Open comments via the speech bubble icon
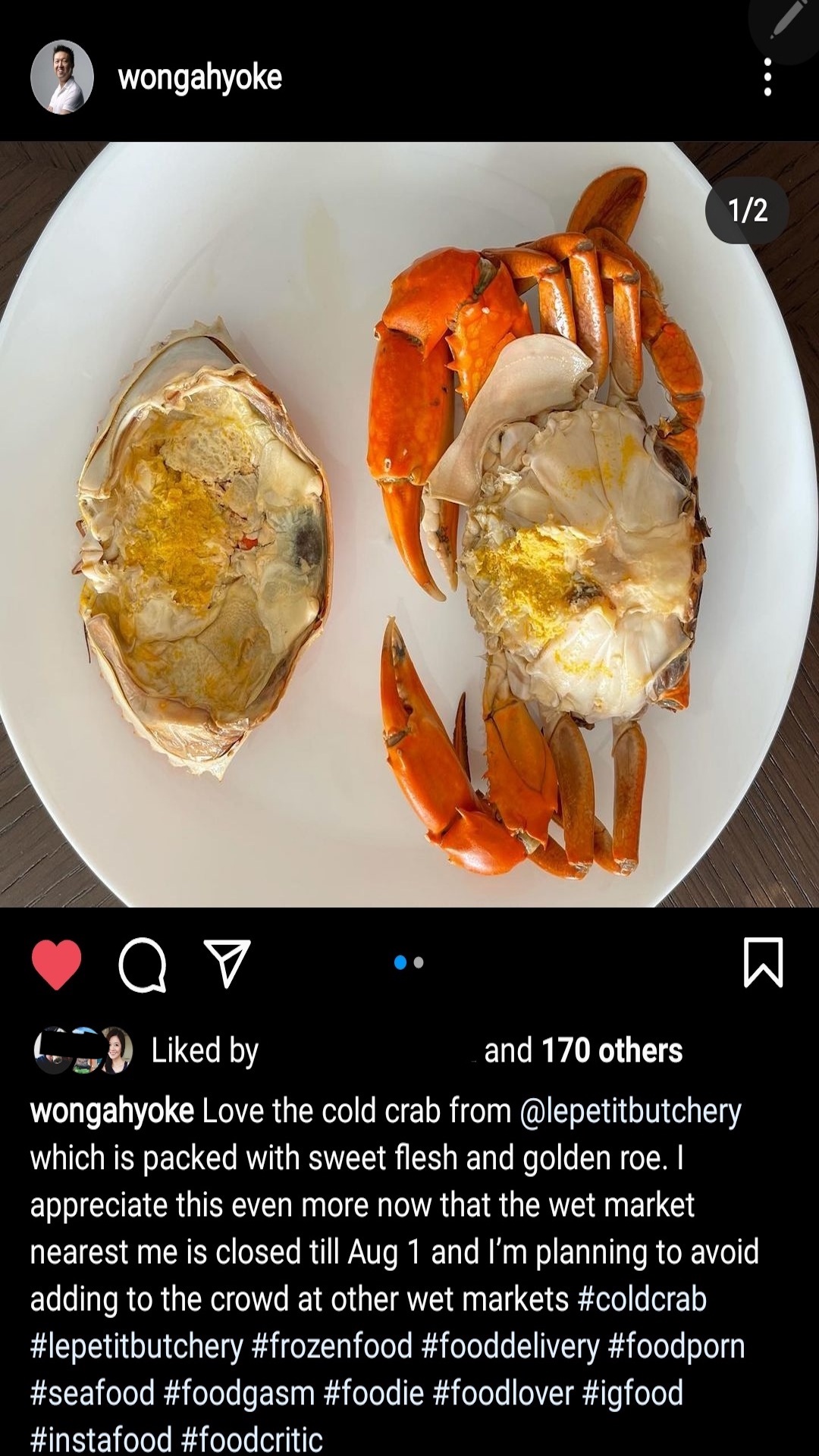Viewport: 819px width, 1456px height. click(143, 965)
